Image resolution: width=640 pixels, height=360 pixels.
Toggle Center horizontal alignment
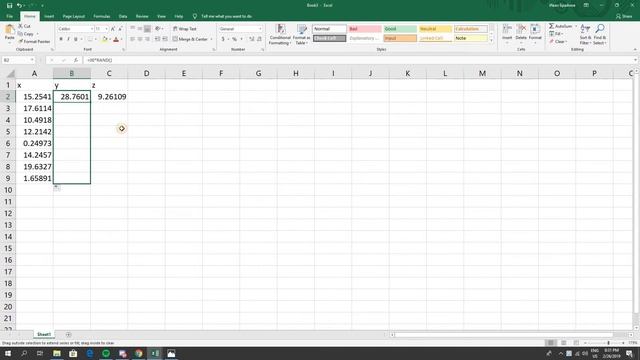(140, 39)
